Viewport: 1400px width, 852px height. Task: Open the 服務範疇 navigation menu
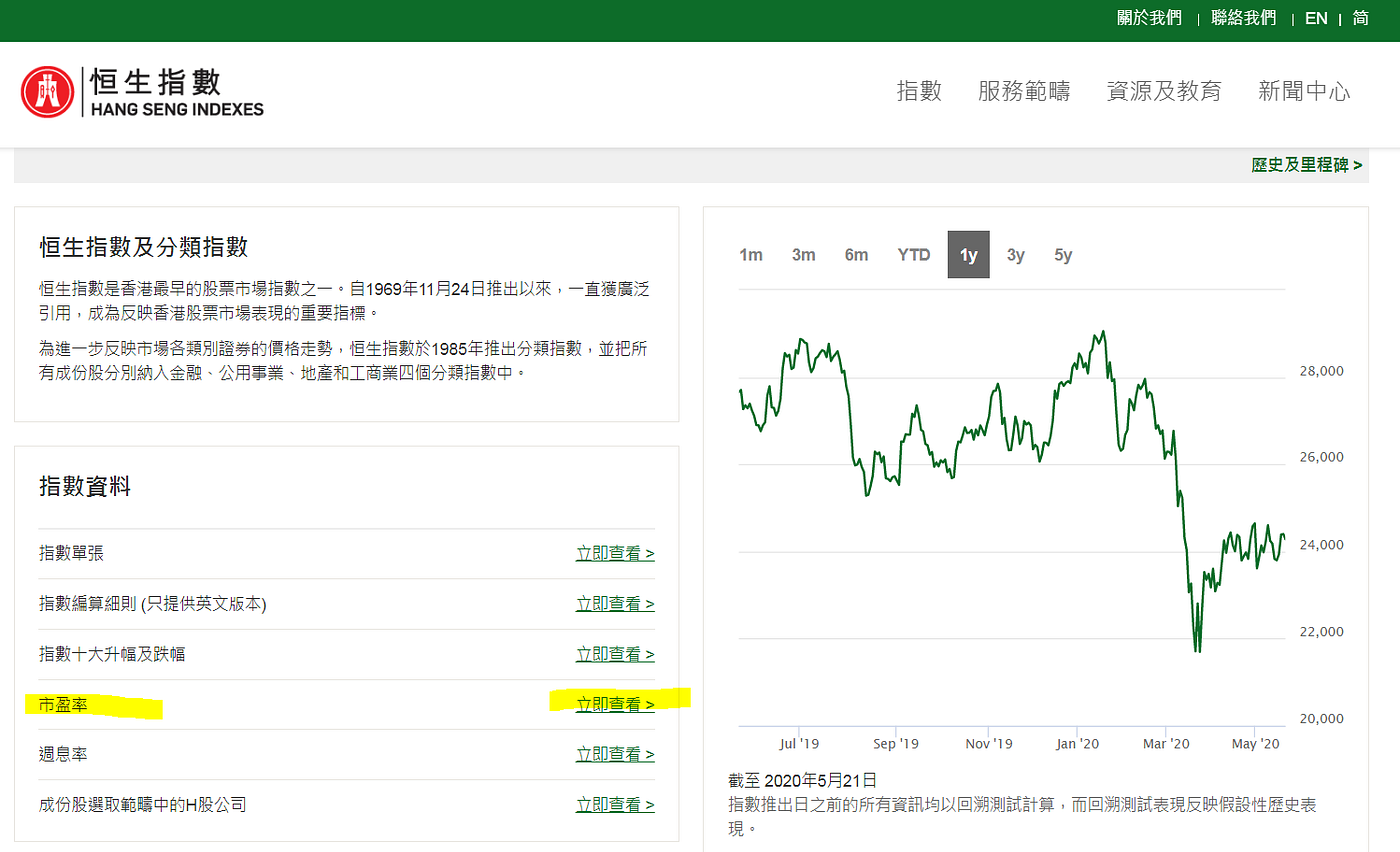pos(1024,92)
